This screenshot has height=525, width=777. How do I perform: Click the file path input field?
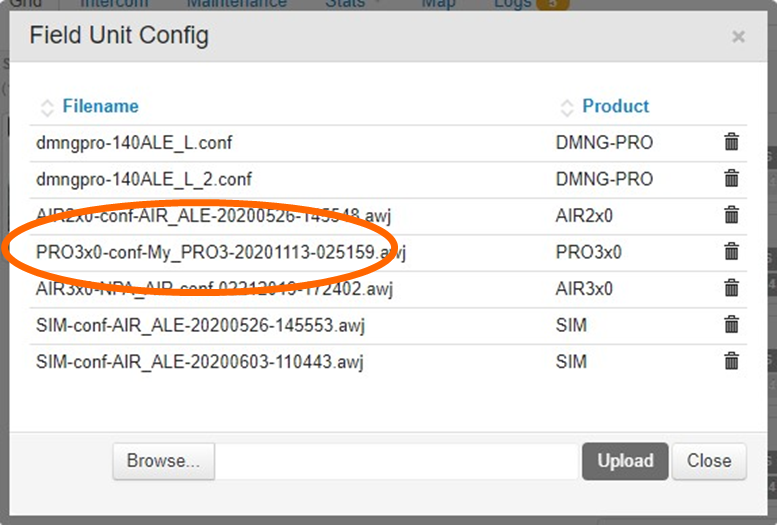tap(398, 461)
